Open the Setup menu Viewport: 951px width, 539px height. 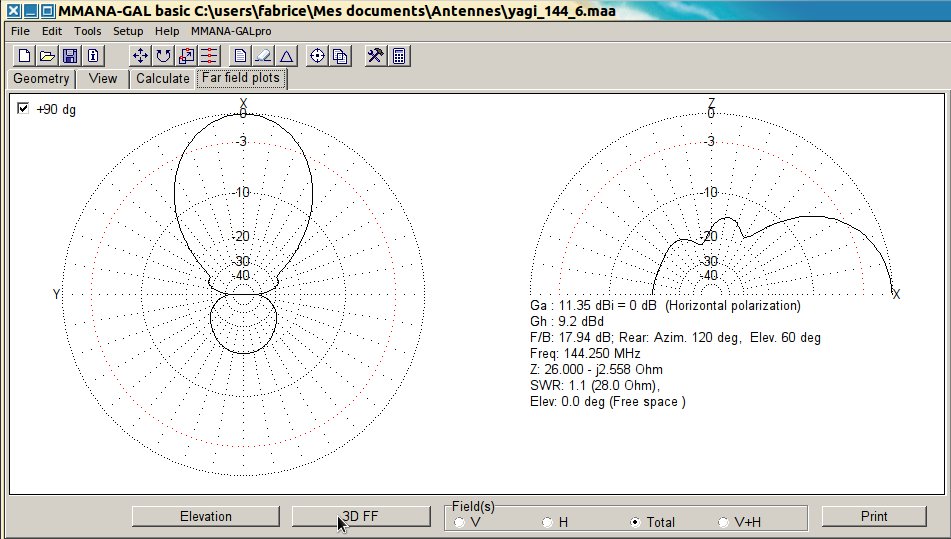tap(128, 31)
